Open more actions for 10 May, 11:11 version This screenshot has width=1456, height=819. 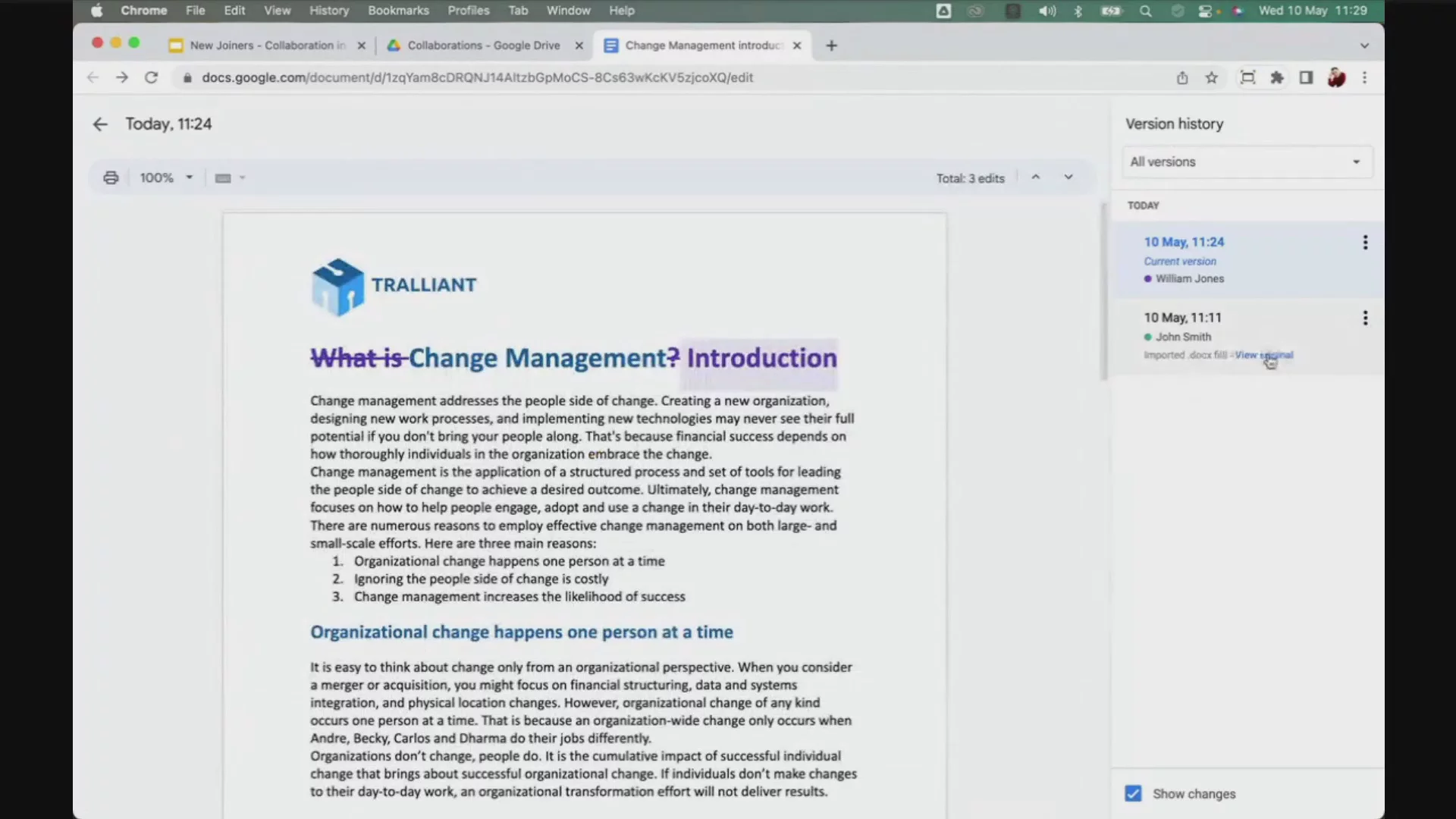pyautogui.click(x=1365, y=318)
